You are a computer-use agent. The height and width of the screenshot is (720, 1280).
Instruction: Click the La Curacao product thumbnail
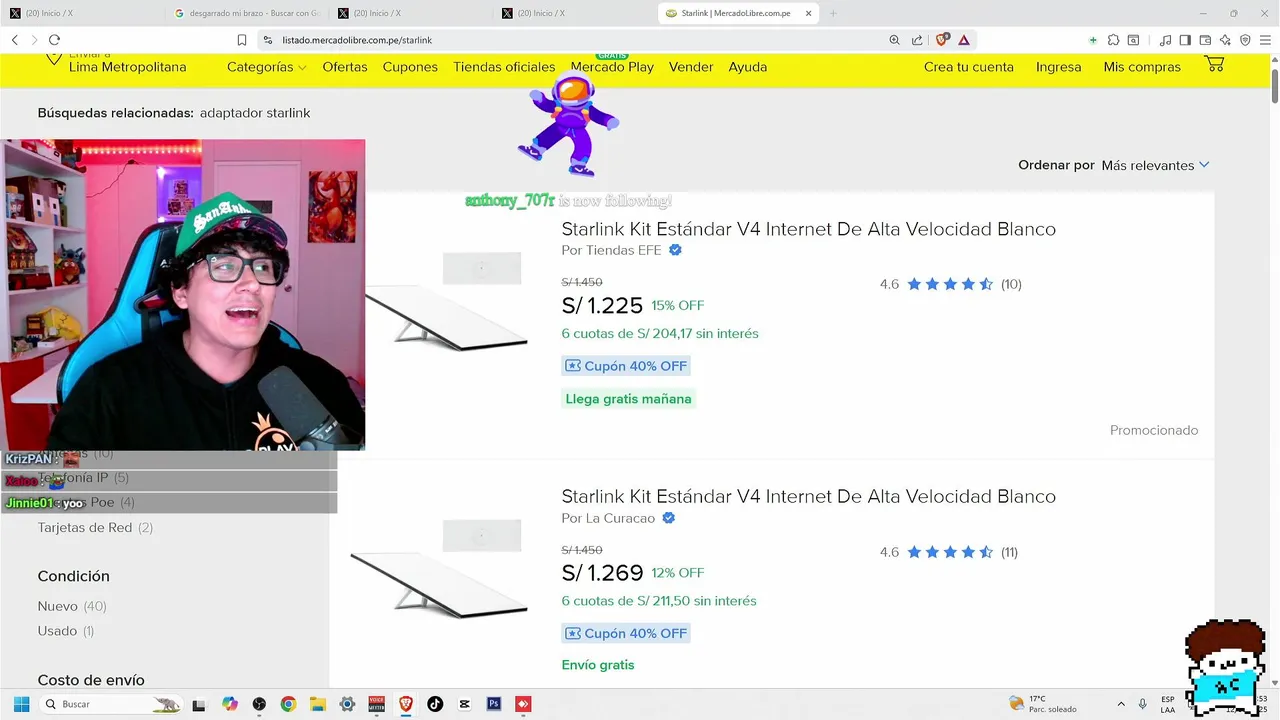click(x=438, y=568)
